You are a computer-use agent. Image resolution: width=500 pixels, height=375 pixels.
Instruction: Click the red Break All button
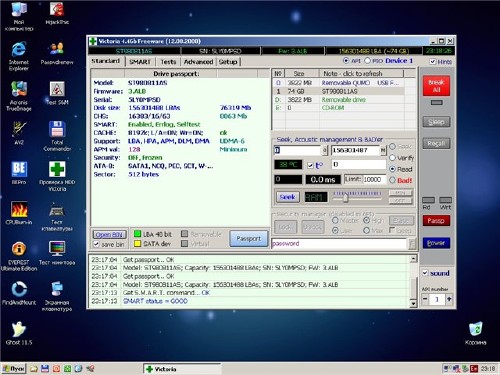436,86
